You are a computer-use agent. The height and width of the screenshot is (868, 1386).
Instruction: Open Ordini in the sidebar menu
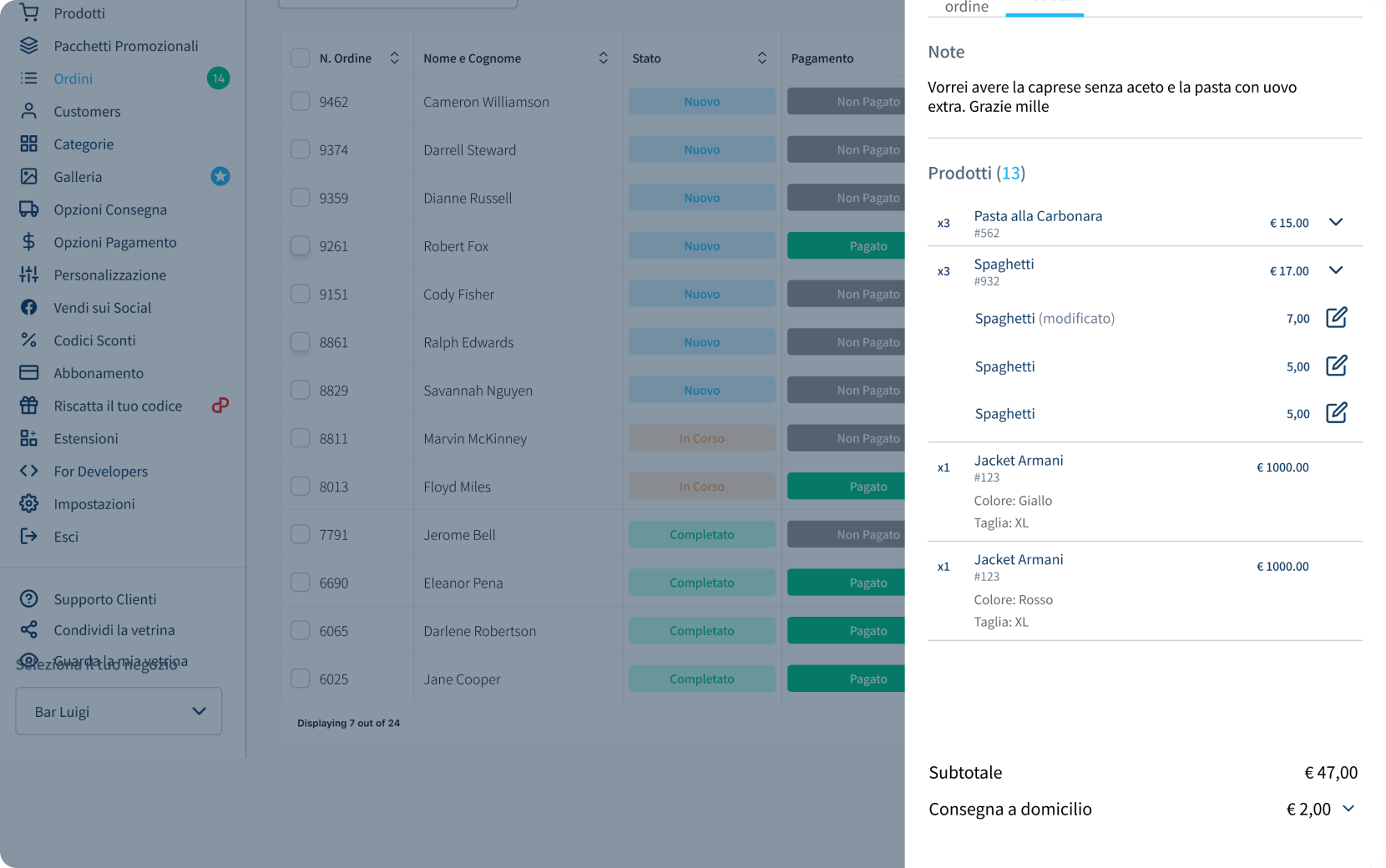(x=73, y=78)
